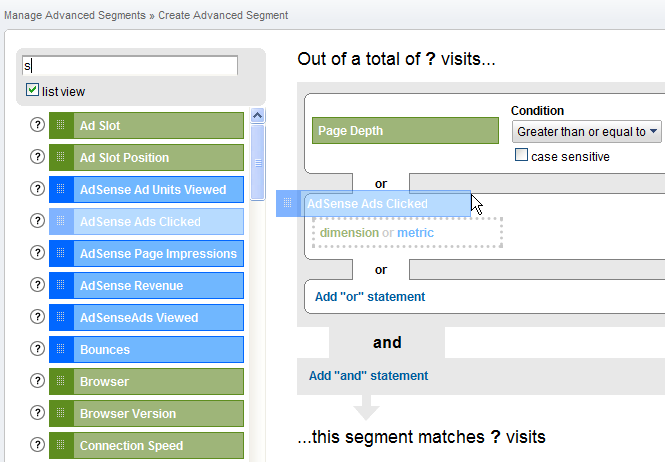Select the AdSense Revenue metric
Screen dimensions: 665x462
coord(146,286)
